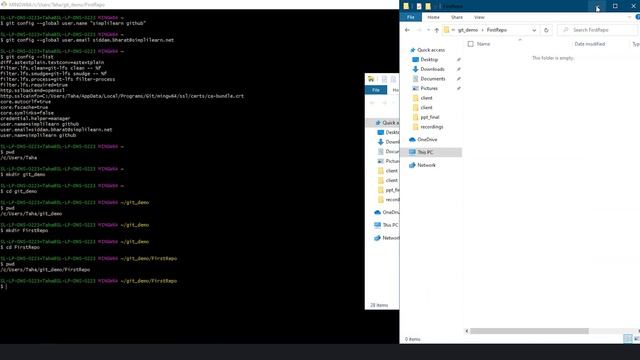Open the File tab in FirstRepo Explorer
This screenshot has height=360, width=640.
pos(411,17)
